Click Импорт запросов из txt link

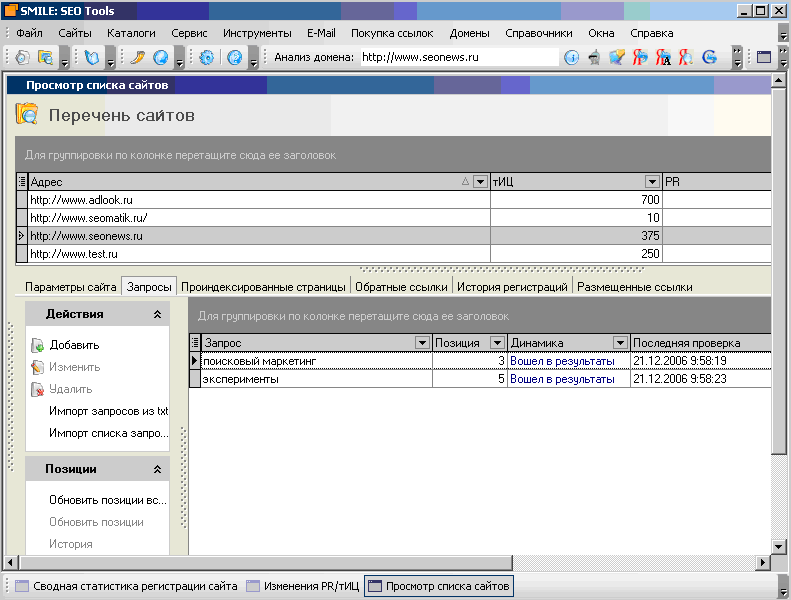tap(108, 411)
